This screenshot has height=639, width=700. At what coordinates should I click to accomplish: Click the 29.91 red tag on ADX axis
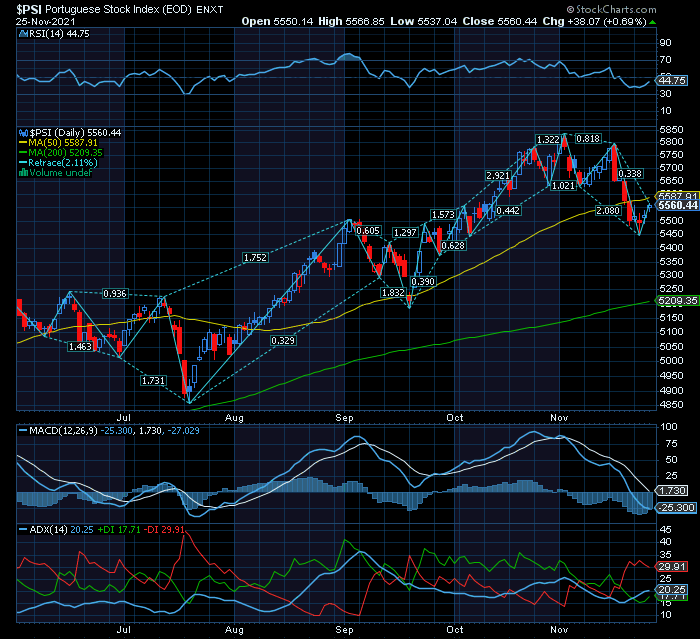pyautogui.click(x=672, y=567)
